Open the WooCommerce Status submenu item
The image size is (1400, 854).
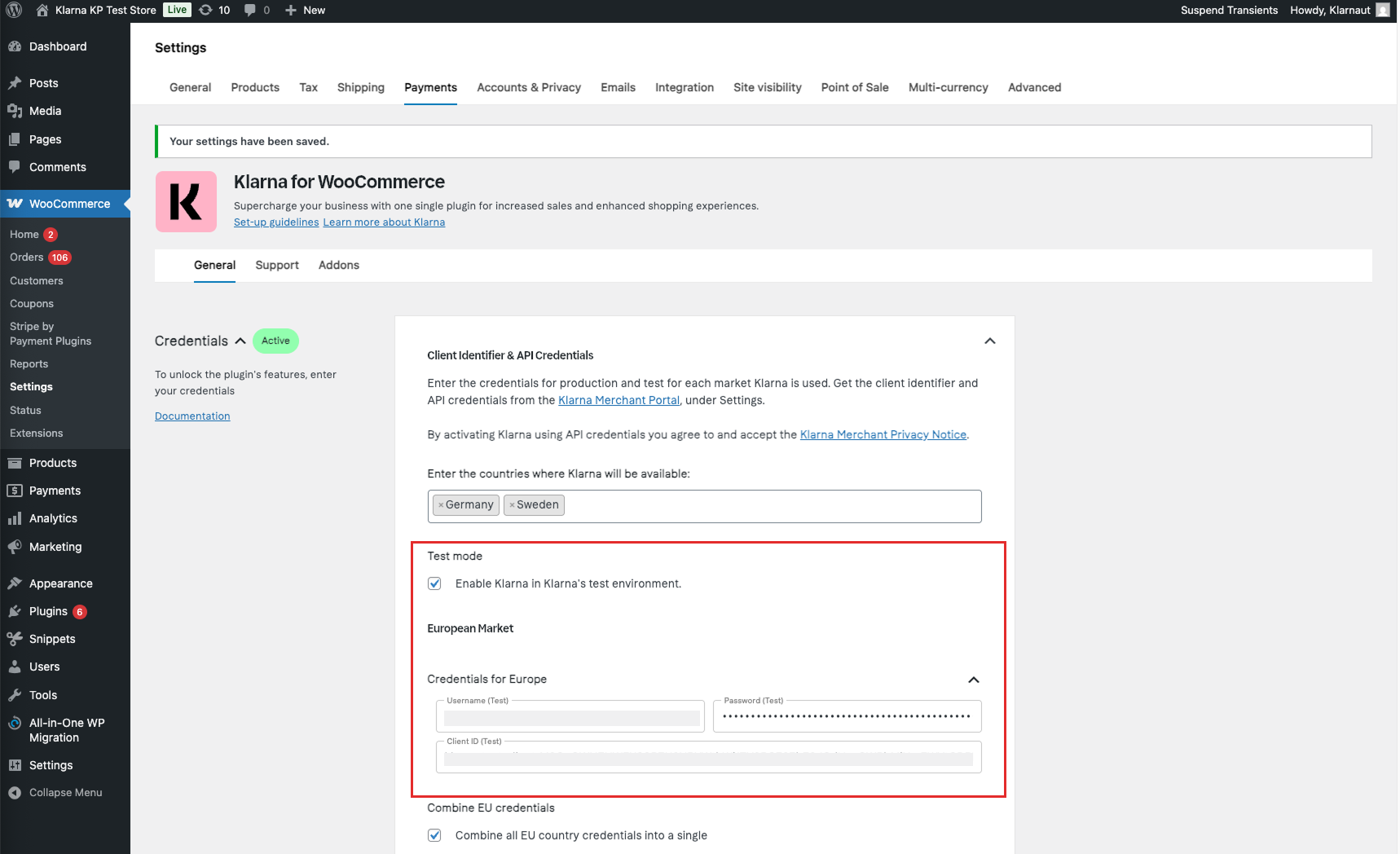[25, 411]
